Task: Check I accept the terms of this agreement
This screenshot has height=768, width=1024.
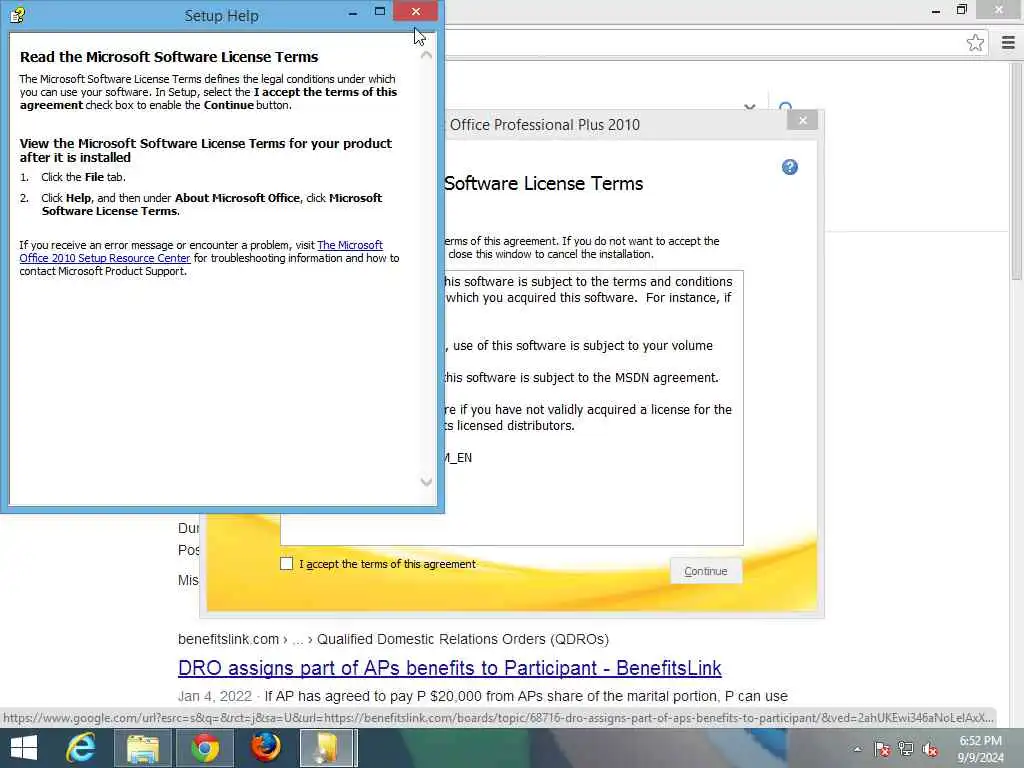Action: coord(287,564)
